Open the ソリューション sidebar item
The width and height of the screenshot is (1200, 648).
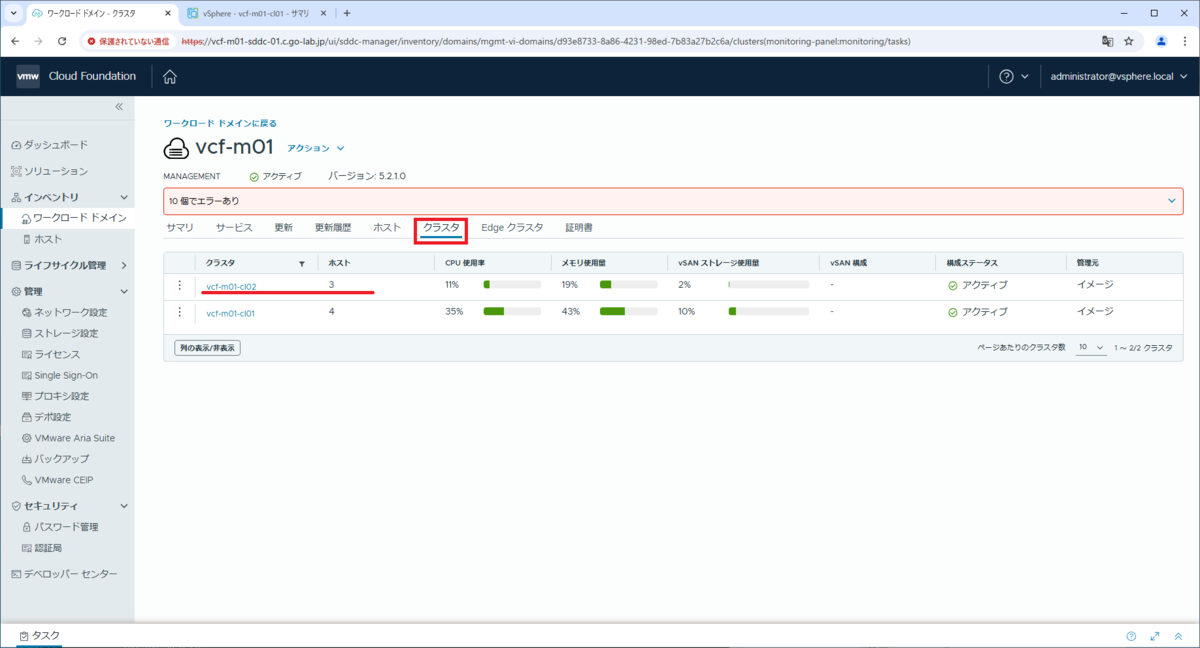pyautogui.click(x=49, y=171)
